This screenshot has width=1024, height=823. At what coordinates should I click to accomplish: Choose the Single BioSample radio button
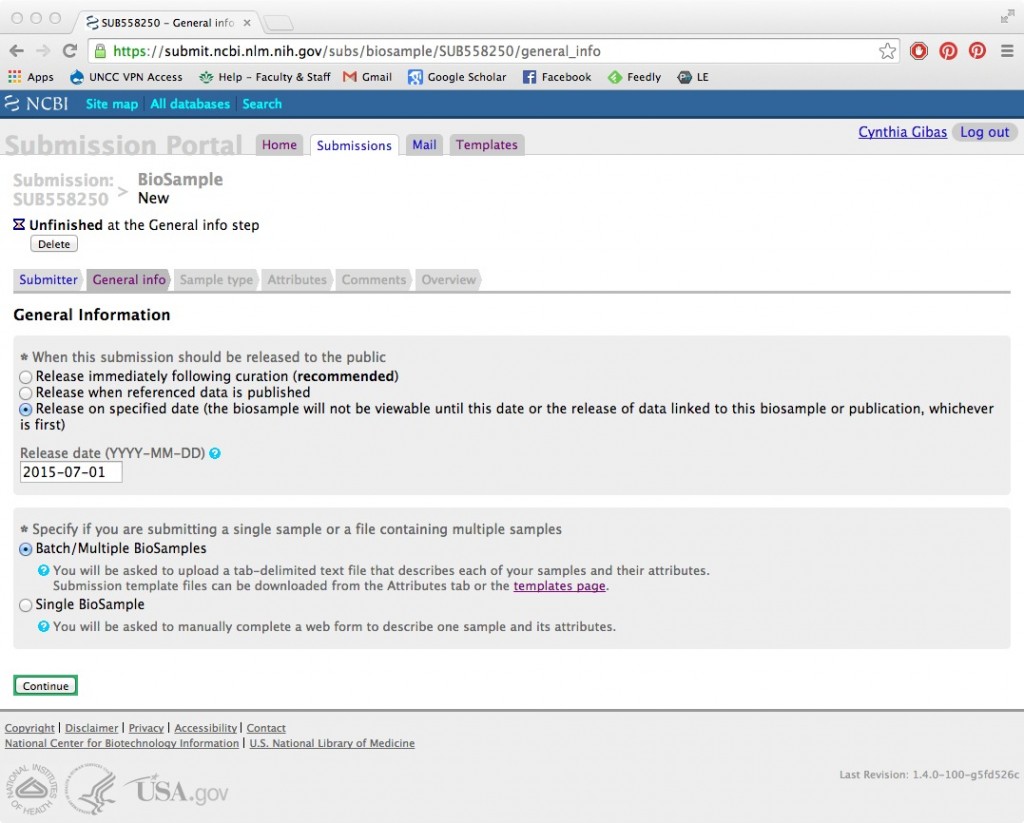pyautogui.click(x=26, y=605)
